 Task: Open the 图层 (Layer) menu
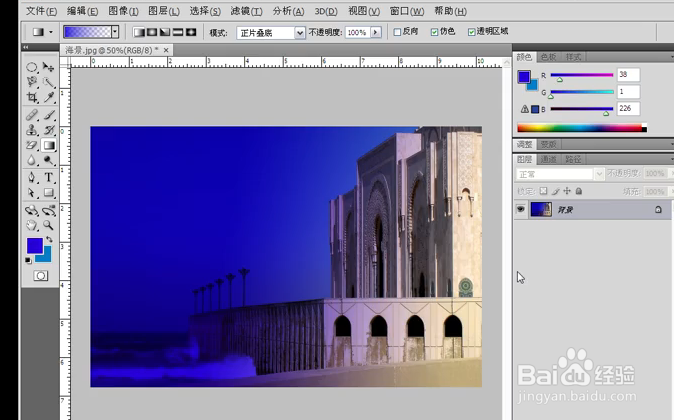pos(164,11)
